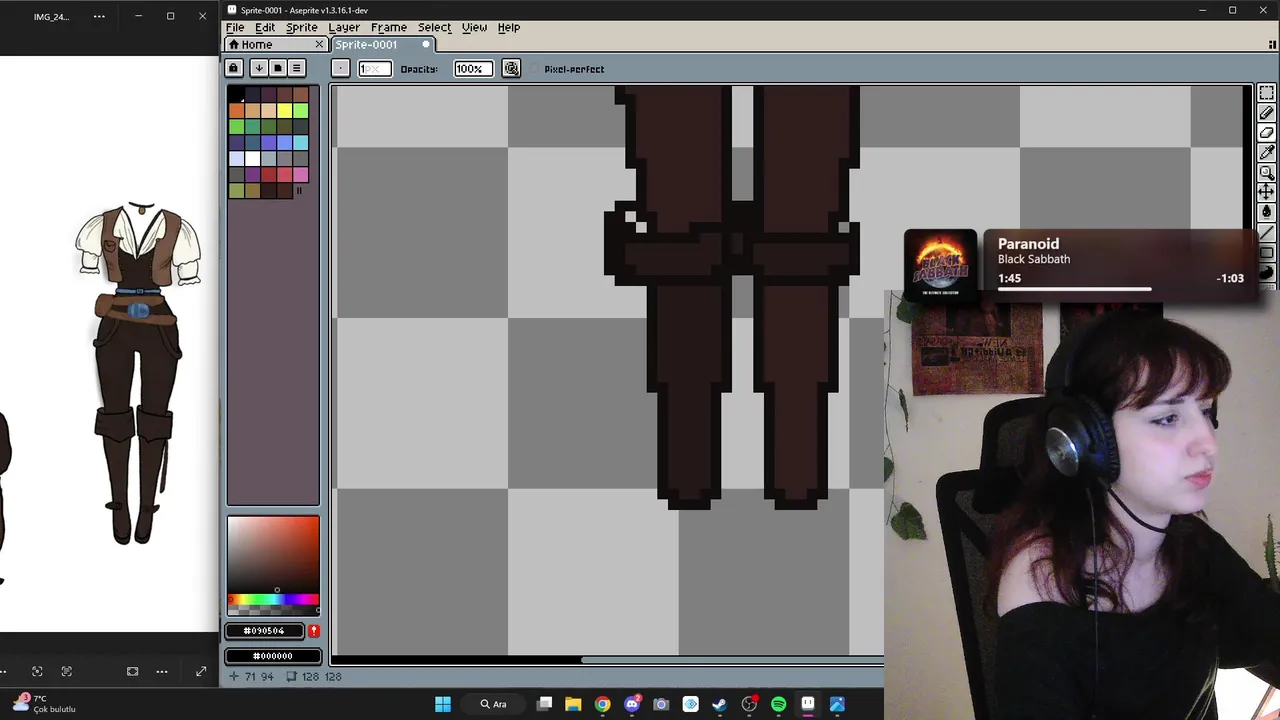Open Task View from the taskbar
The height and width of the screenshot is (720, 1280).
coord(545,704)
